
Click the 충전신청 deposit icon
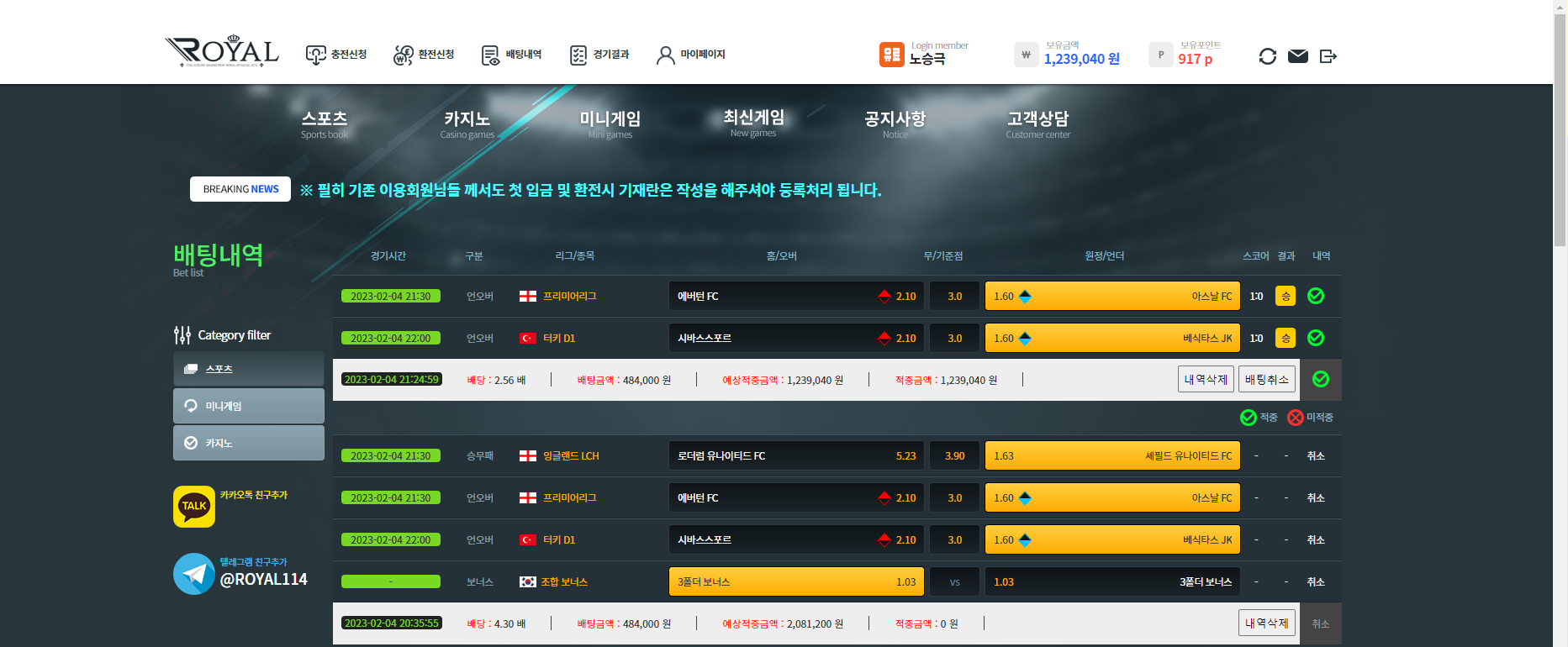pos(316,55)
